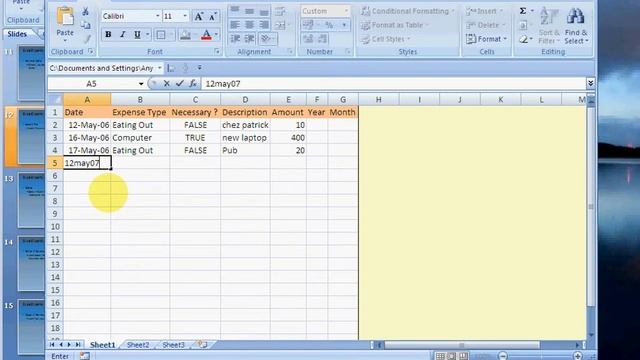
Task: Click the Percent Style icon
Action: point(329,25)
